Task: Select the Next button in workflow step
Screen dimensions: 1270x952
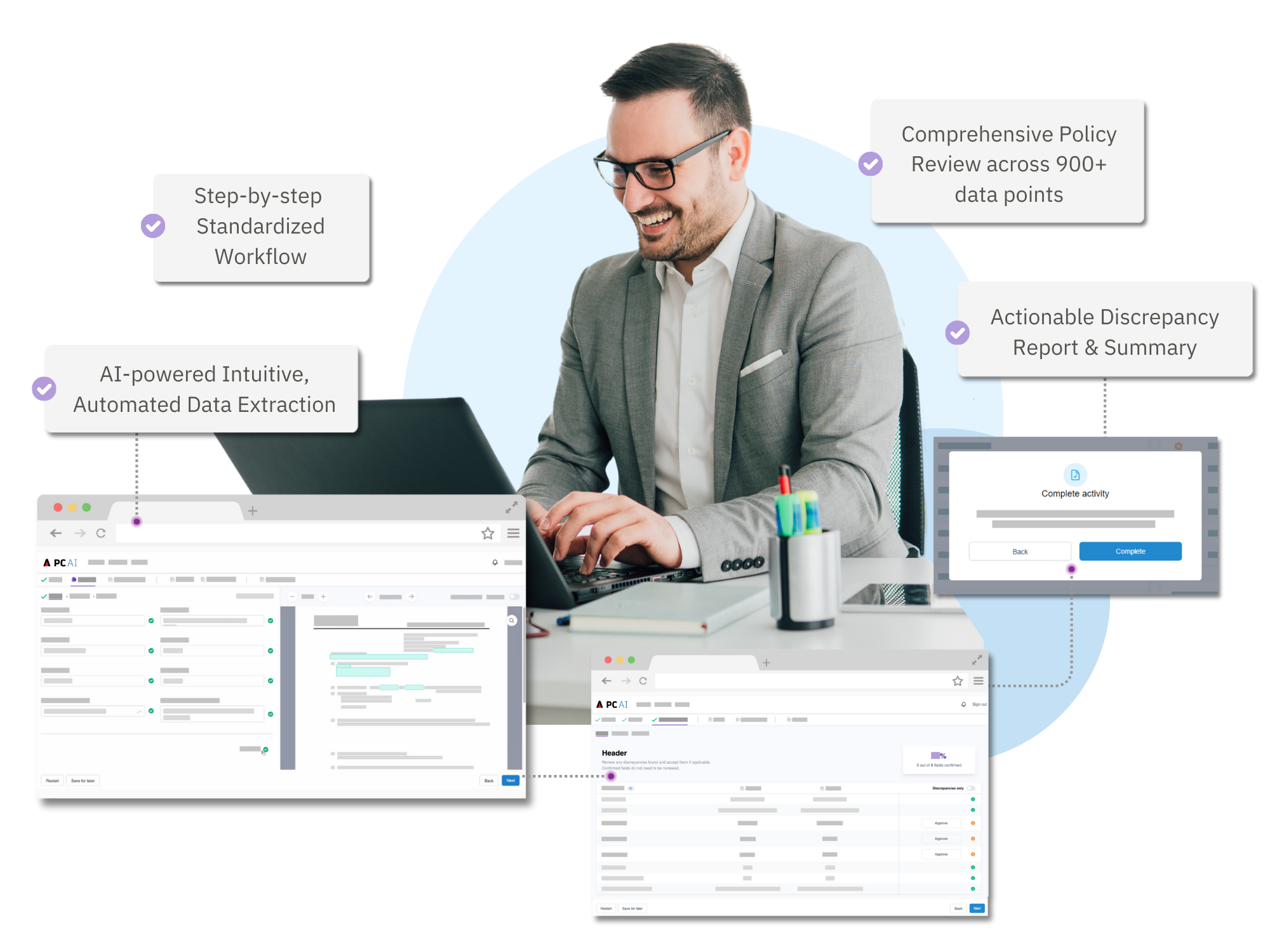Action: (x=511, y=783)
